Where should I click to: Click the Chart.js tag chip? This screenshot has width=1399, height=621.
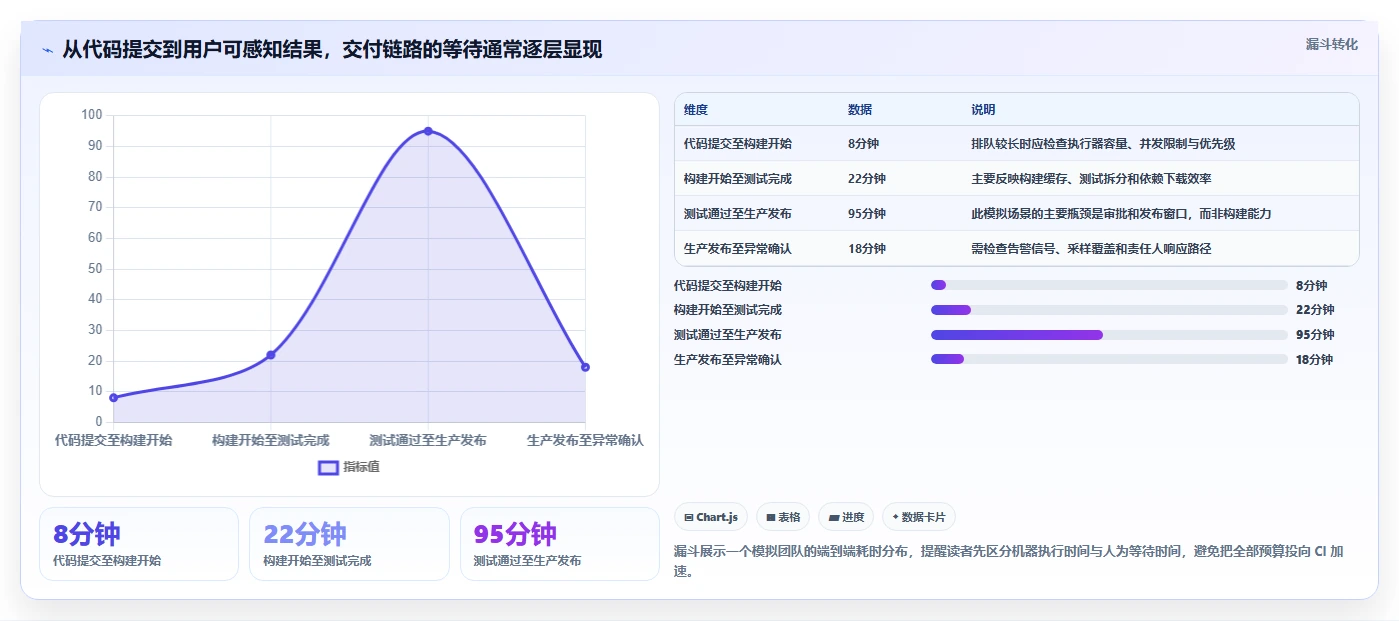711,517
